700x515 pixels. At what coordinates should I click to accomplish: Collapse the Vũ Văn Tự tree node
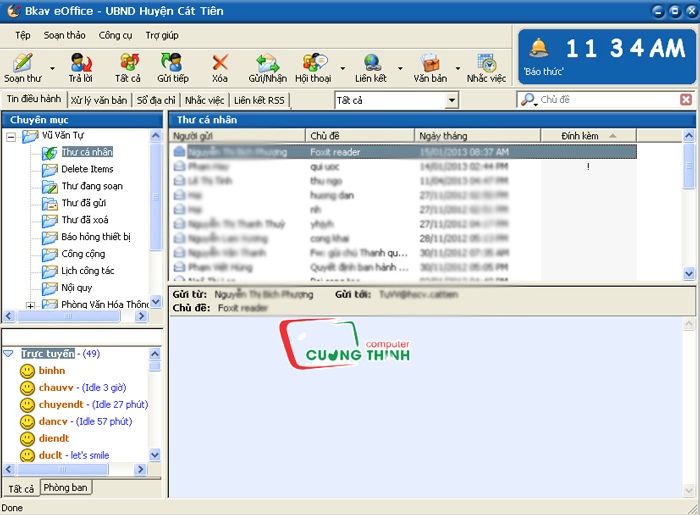11,137
